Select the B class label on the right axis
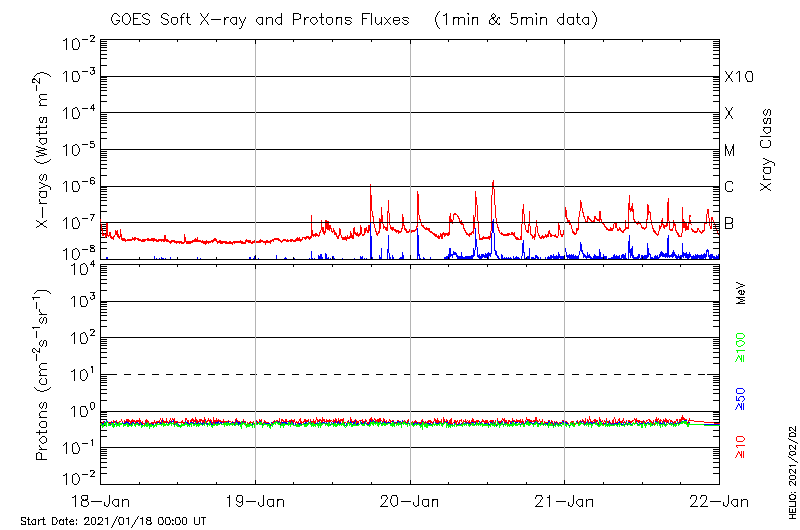The image size is (800, 530). [729, 223]
